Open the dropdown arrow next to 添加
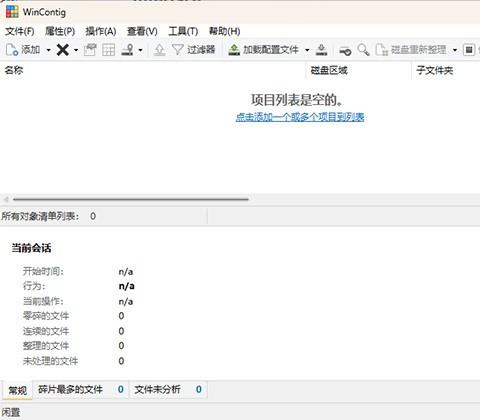The image size is (480, 420). 48,50
